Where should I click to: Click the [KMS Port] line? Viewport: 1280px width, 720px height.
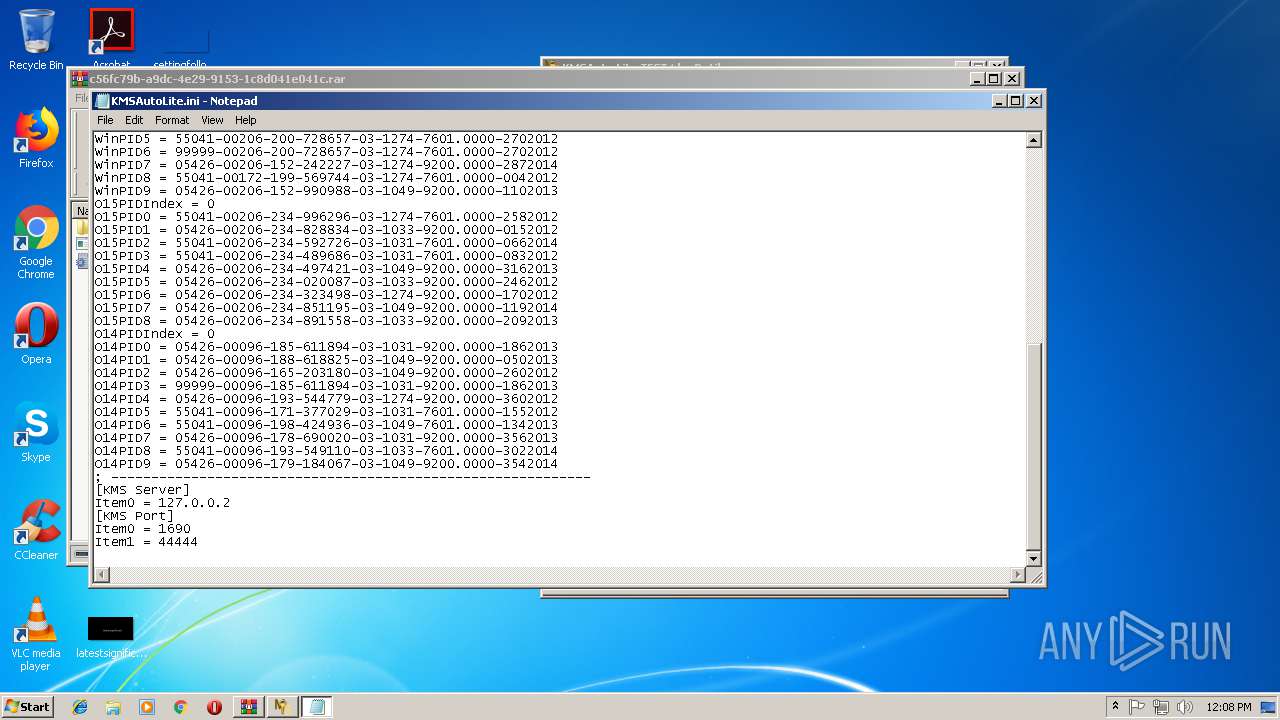[x=135, y=516]
